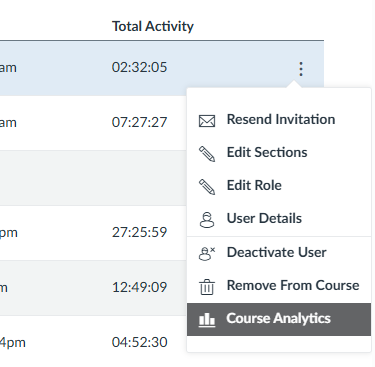
Task: Open Course Analytics from the menu
Action: tap(279, 319)
